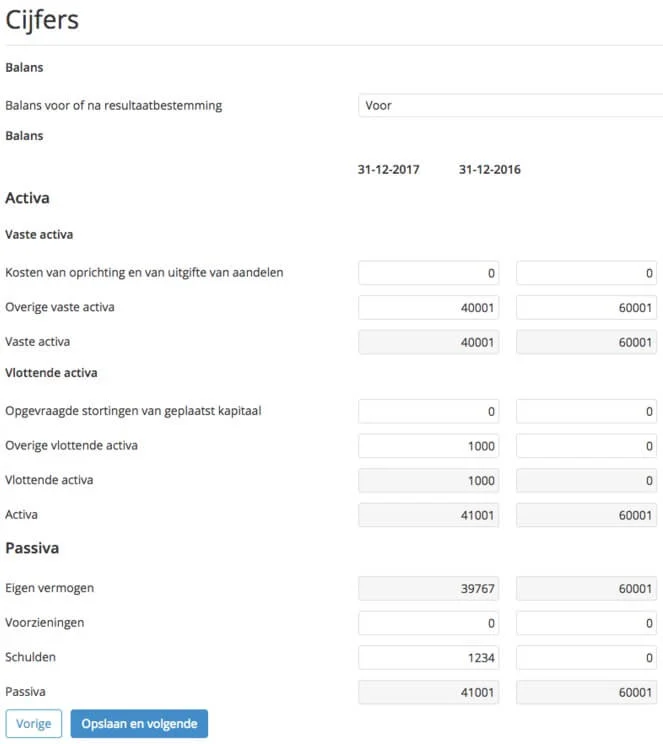Edit the 2016 Schulden field
The image size is (663, 744).
[x=587, y=658]
